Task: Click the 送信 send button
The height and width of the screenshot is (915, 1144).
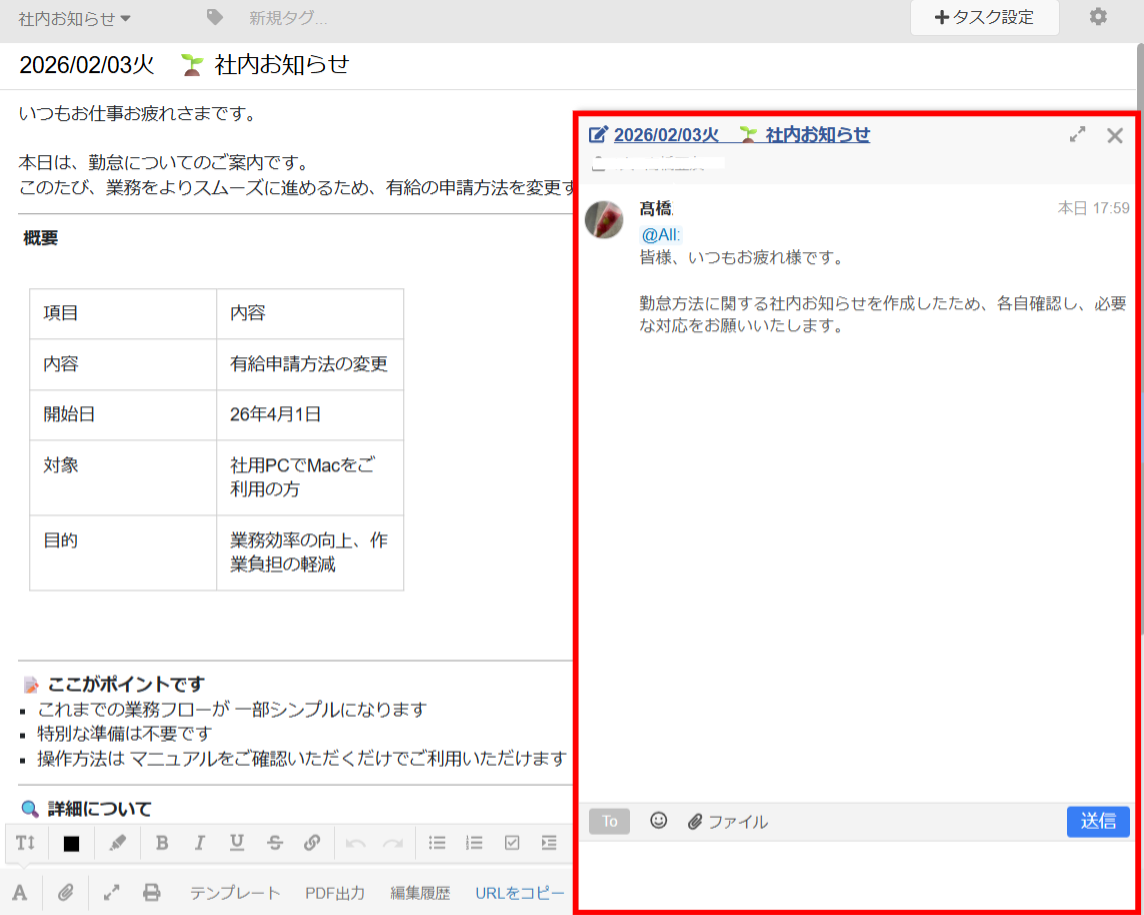Action: coord(1098,821)
